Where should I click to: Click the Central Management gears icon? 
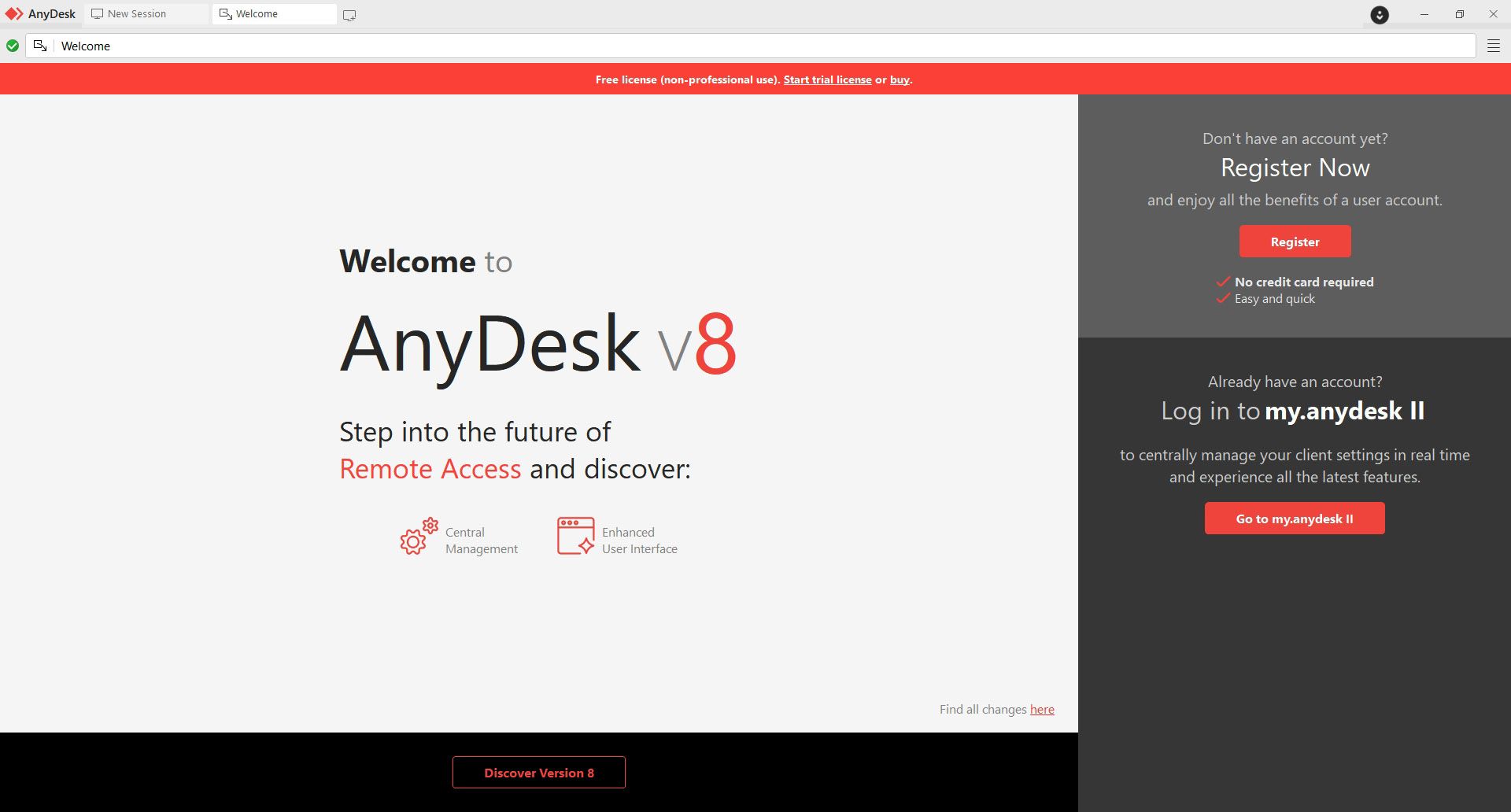(x=419, y=536)
